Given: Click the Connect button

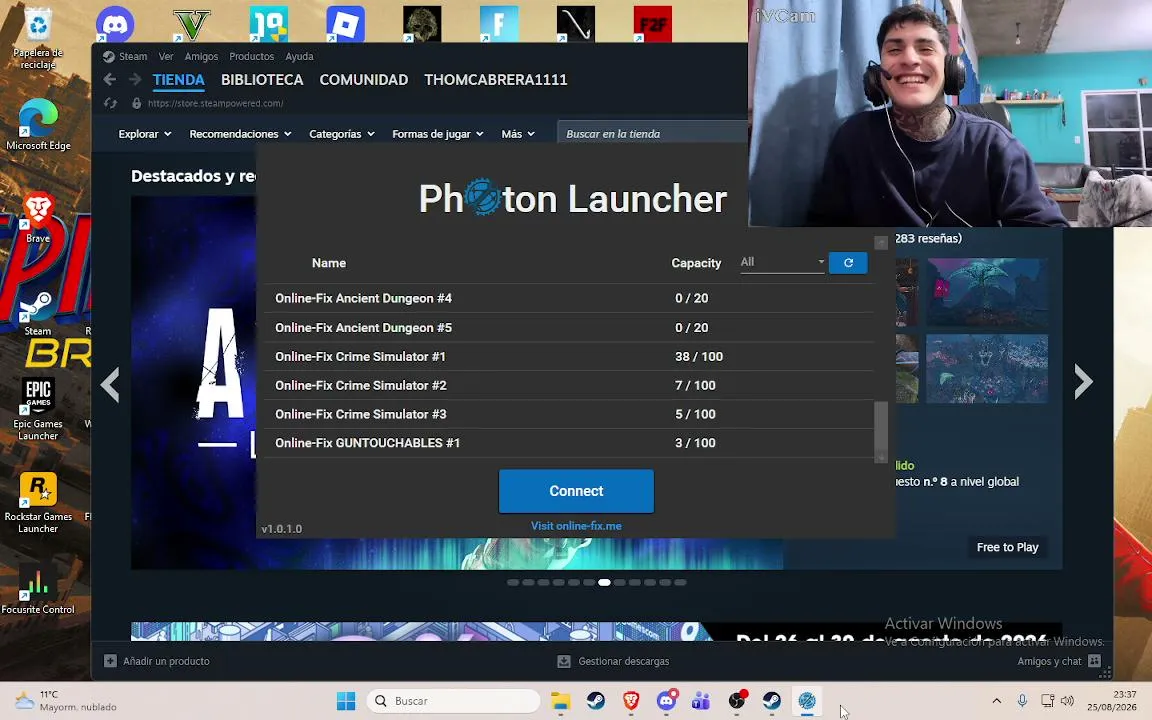Looking at the screenshot, I should pos(576,491).
